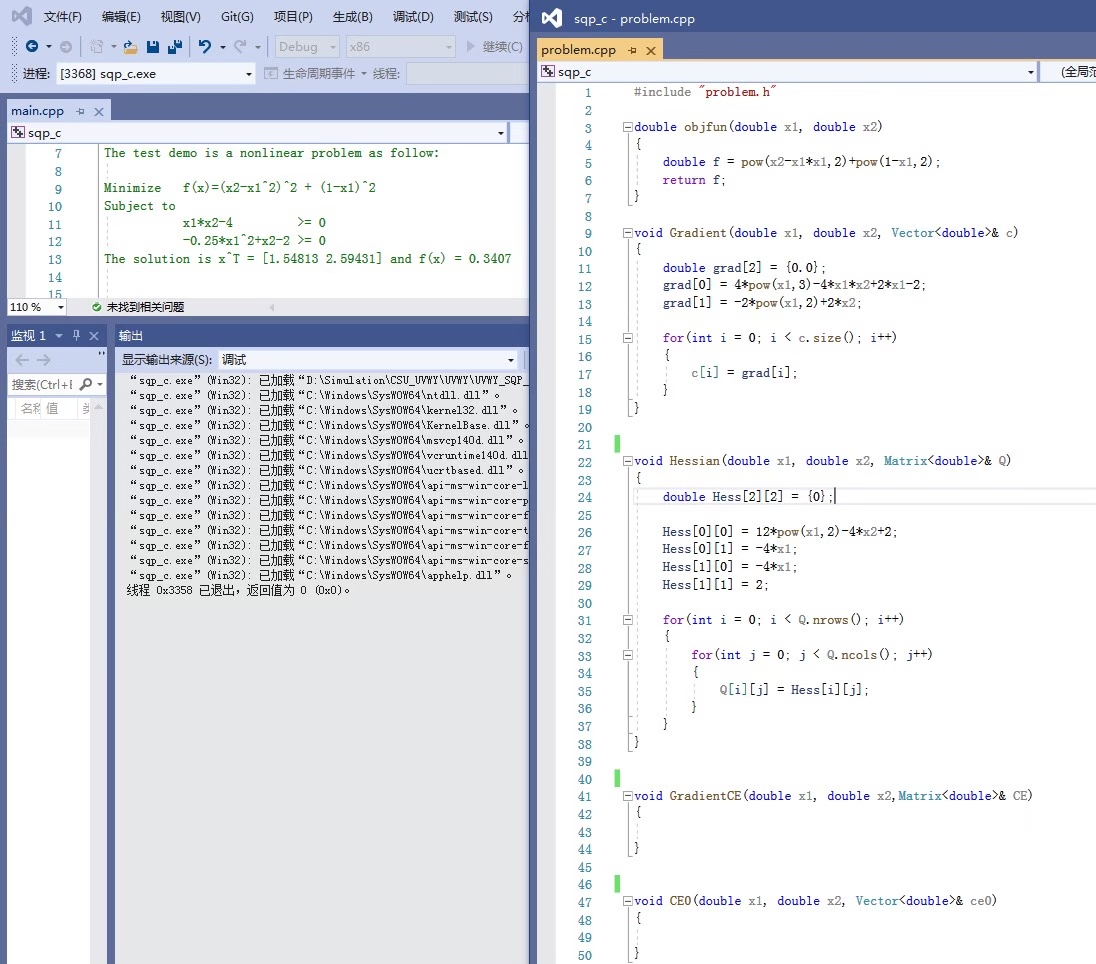Screen dimensions: 1096x964
Task: Click the lifecycle events icon
Action: pyautogui.click(x=271, y=73)
